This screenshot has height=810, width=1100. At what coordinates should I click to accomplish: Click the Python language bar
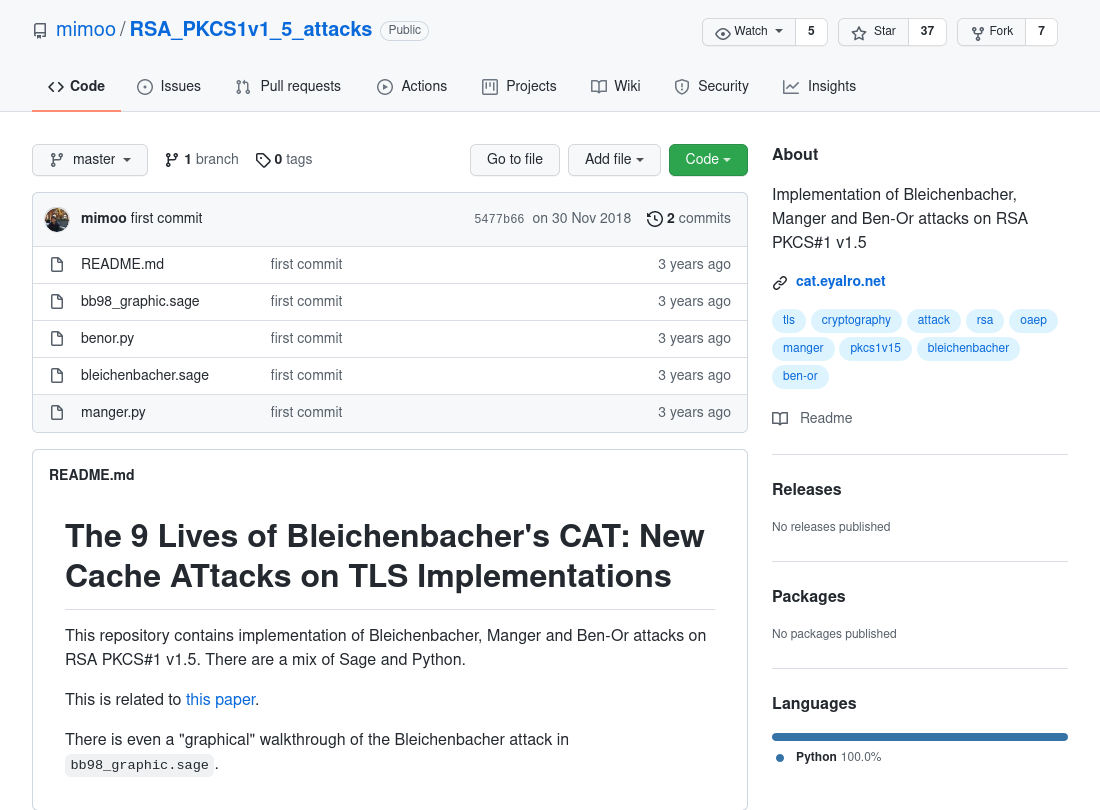[x=919, y=736]
